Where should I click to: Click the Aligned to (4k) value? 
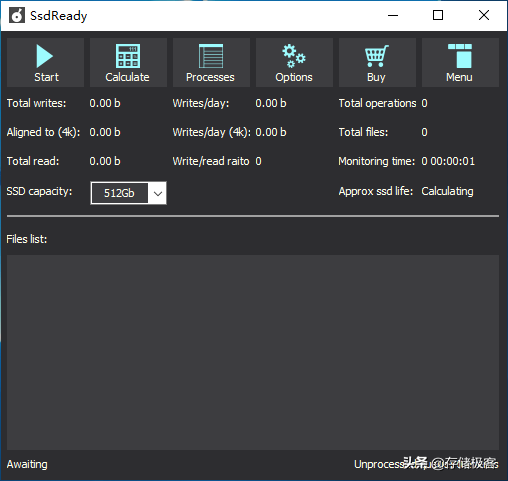coord(105,132)
